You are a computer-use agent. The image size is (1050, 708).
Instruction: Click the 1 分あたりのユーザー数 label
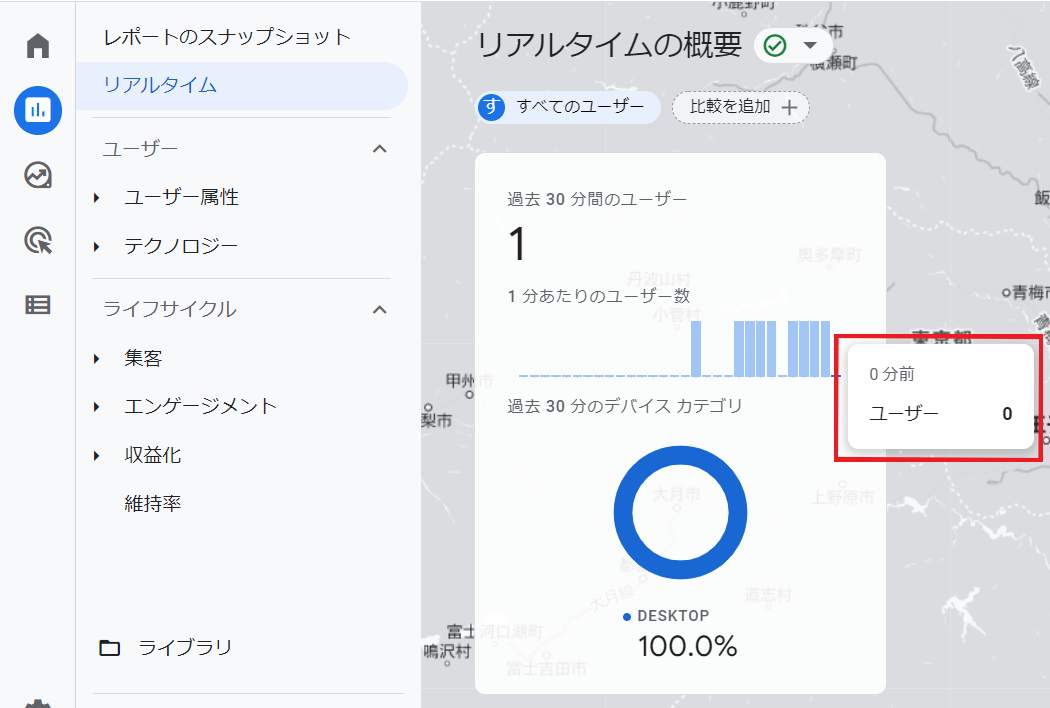[599, 296]
